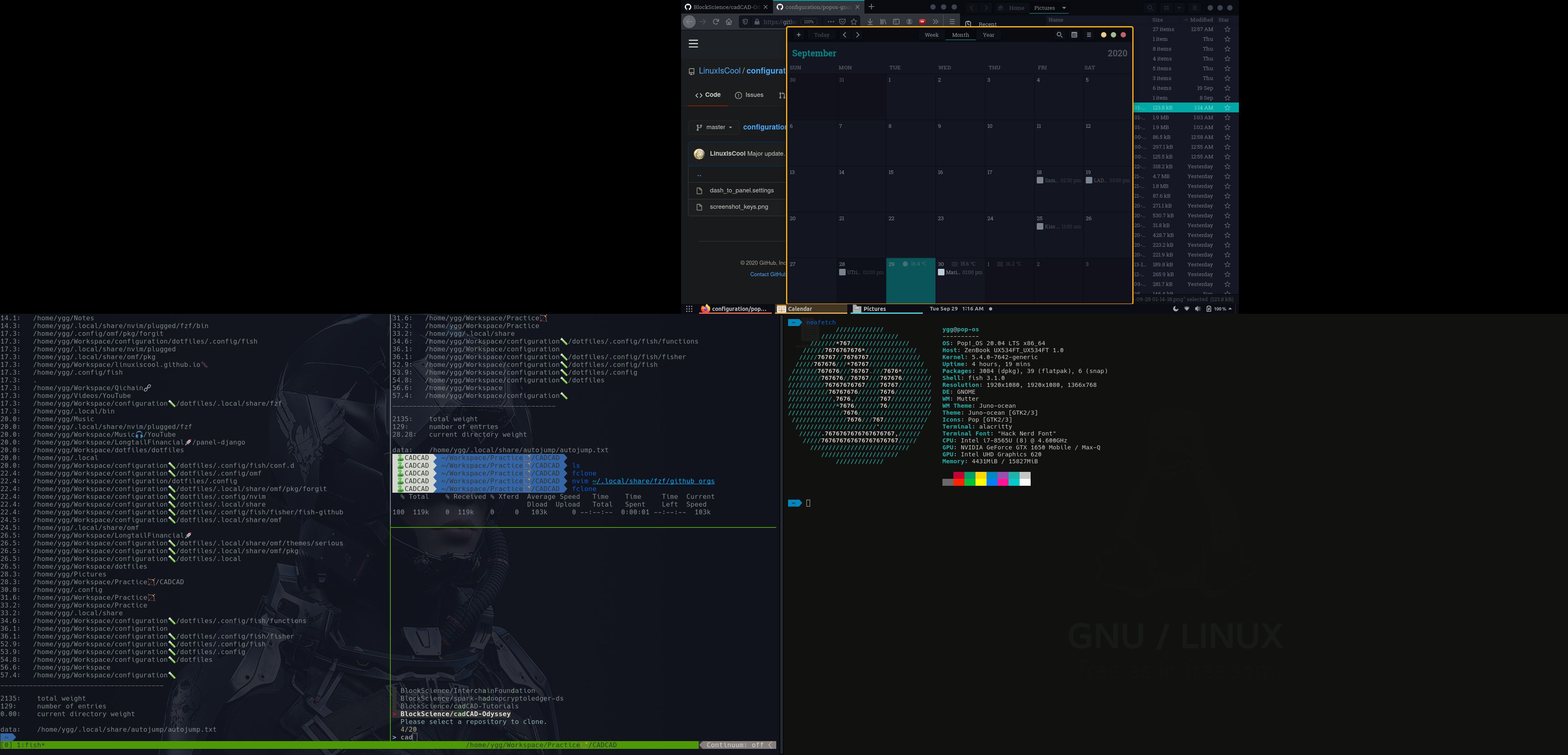Go to next month in calendar
Viewport: 1568px width, 755px height.
click(x=857, y=35)
